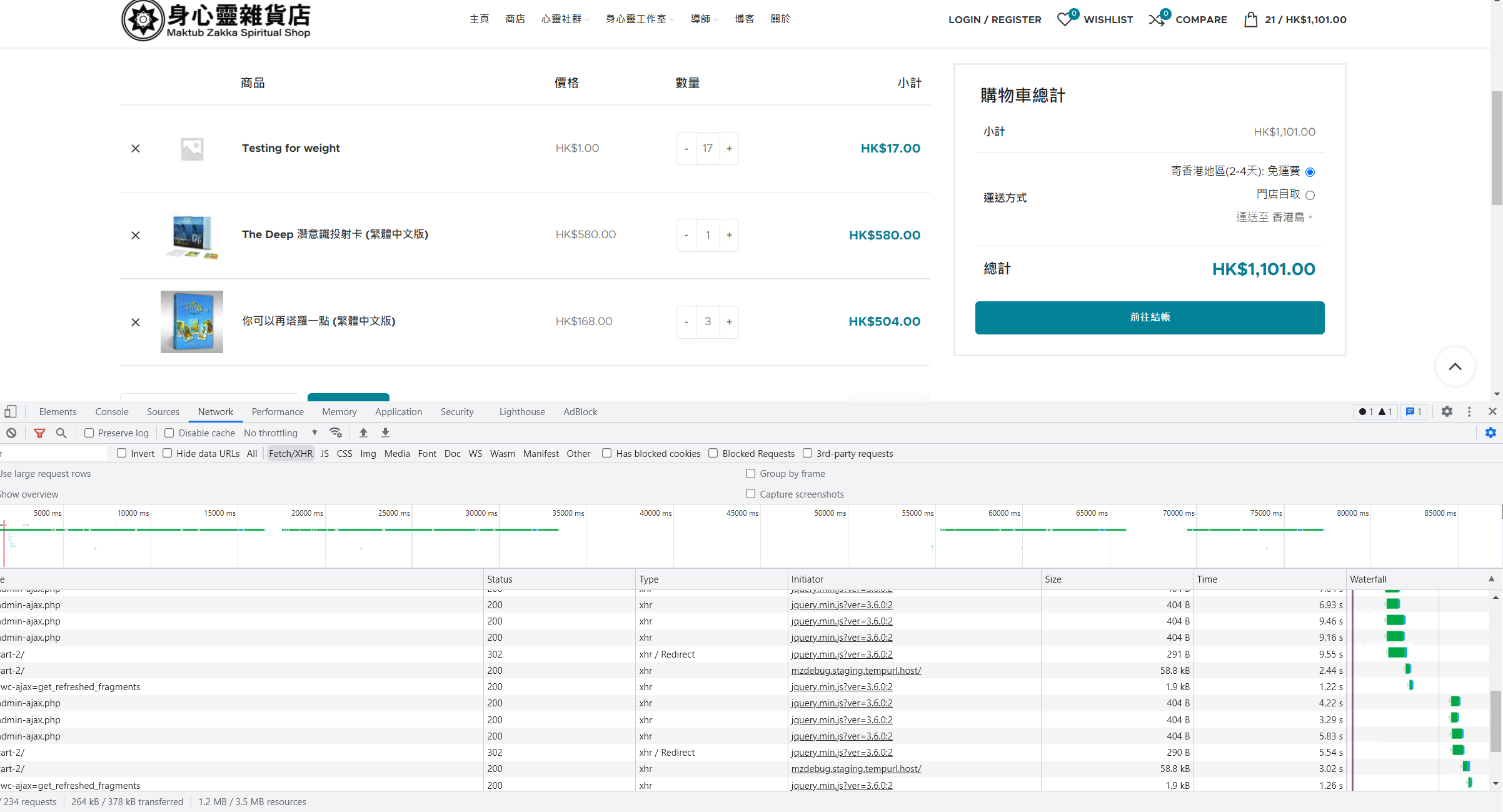Toggle the network filter funnel icon
Image resolution: width=1503 pixels, height=812 pixels.
click(x=39, y=433)
